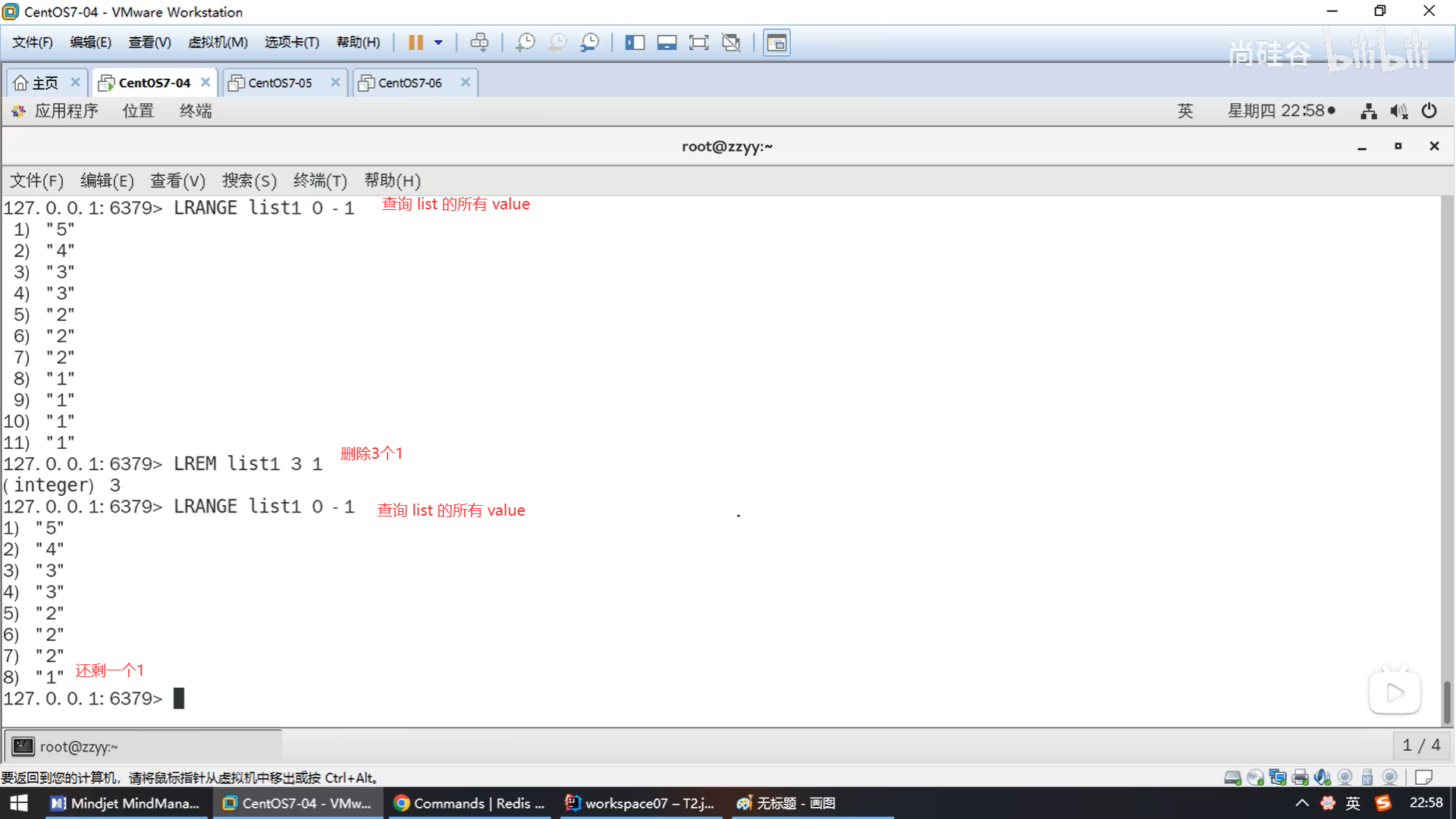Take a snapshot of the VM
Image resolution: width=1456 pixels, height=819 pixels.
(525, 42)
